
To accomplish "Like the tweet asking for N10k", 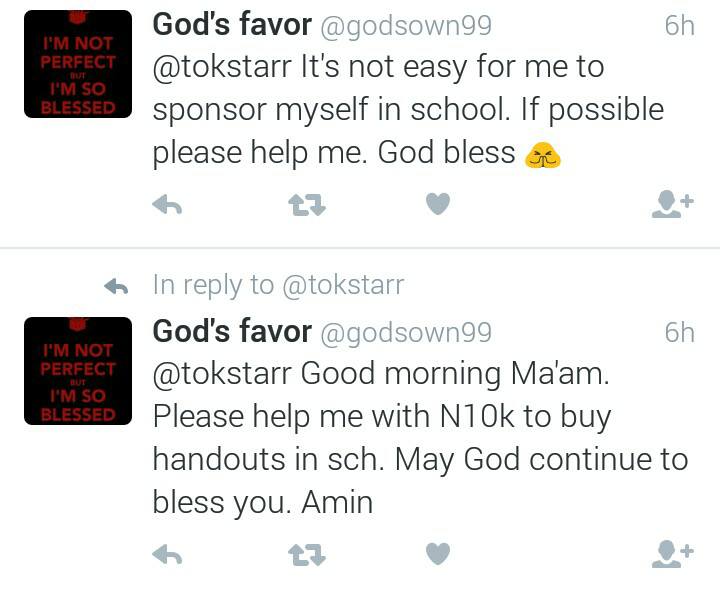I will pyautogui.click(x=438, y=553).
